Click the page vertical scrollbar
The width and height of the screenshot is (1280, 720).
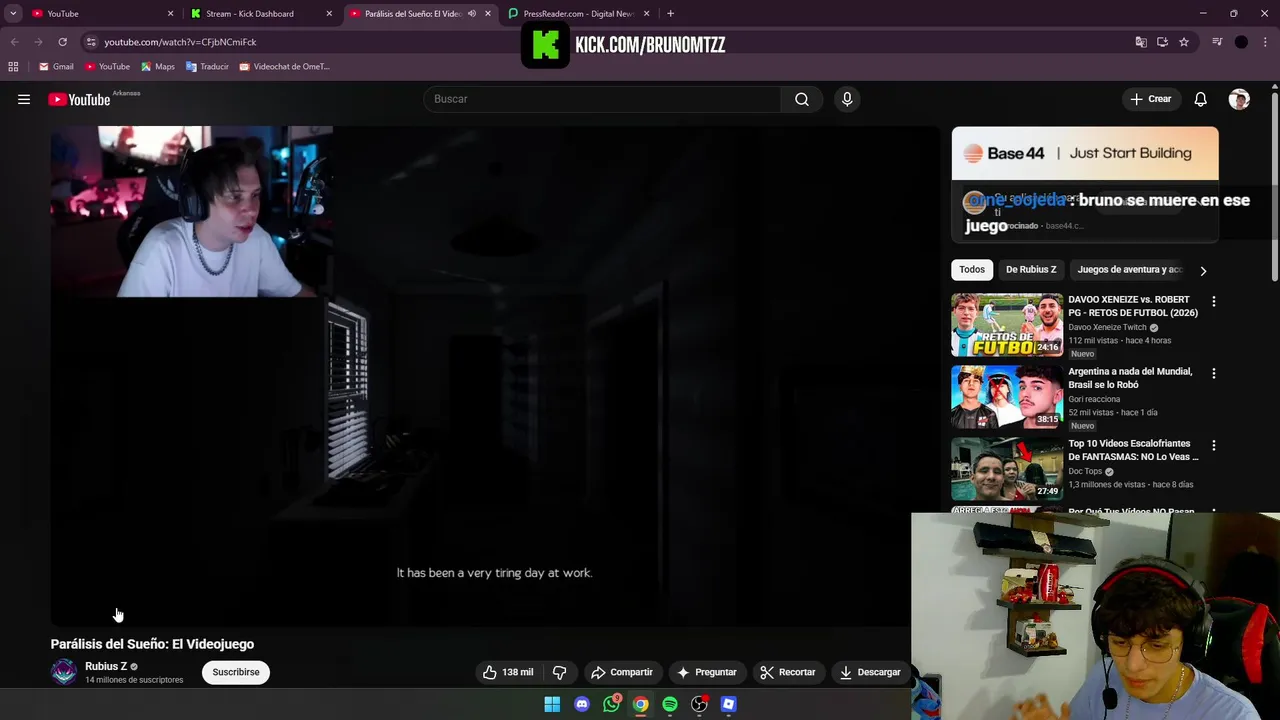(1274, 185)
